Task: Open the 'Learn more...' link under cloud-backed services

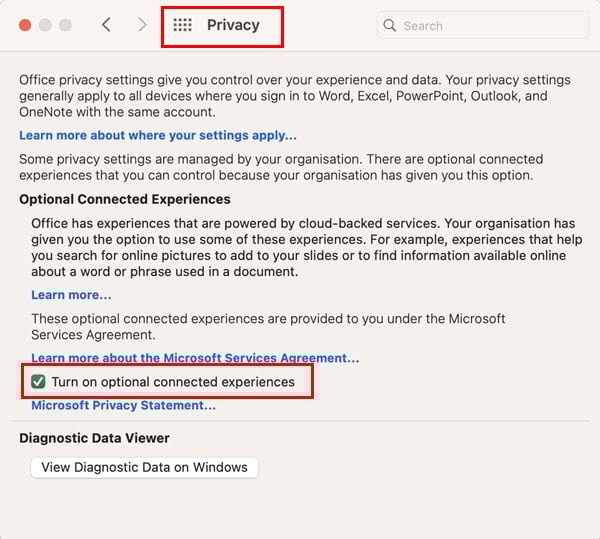Action: click(x=71, y=295)
